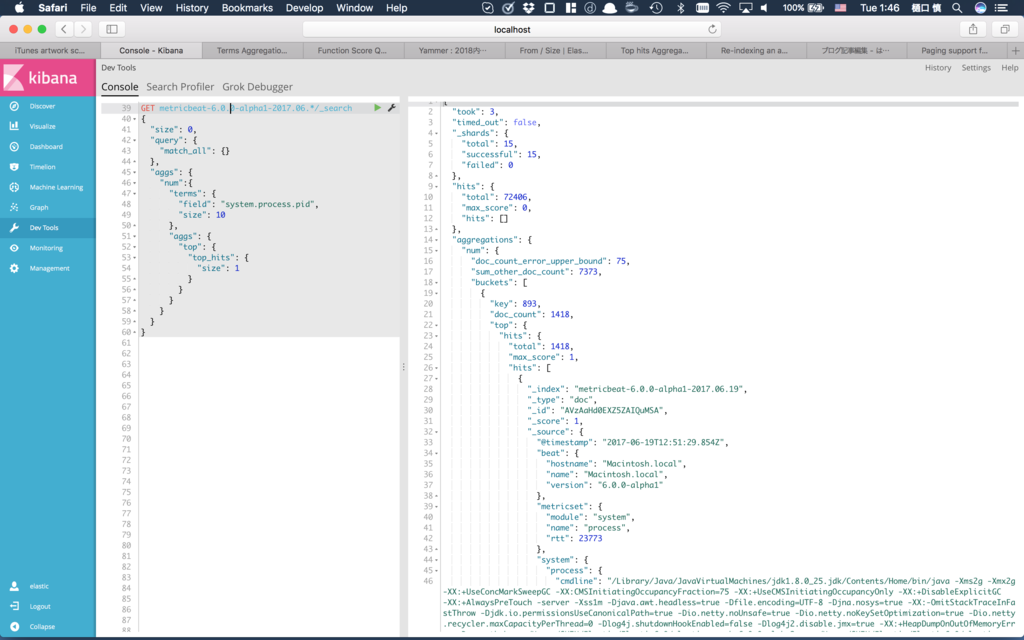Show all tabs with the tab overview icon
Image resolution: width=1024 pixels, height=640 pixels.
coord(1005,29)
